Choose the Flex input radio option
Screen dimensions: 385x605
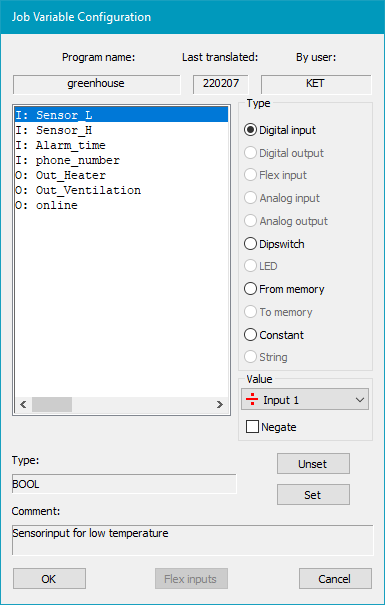[250, 175]
